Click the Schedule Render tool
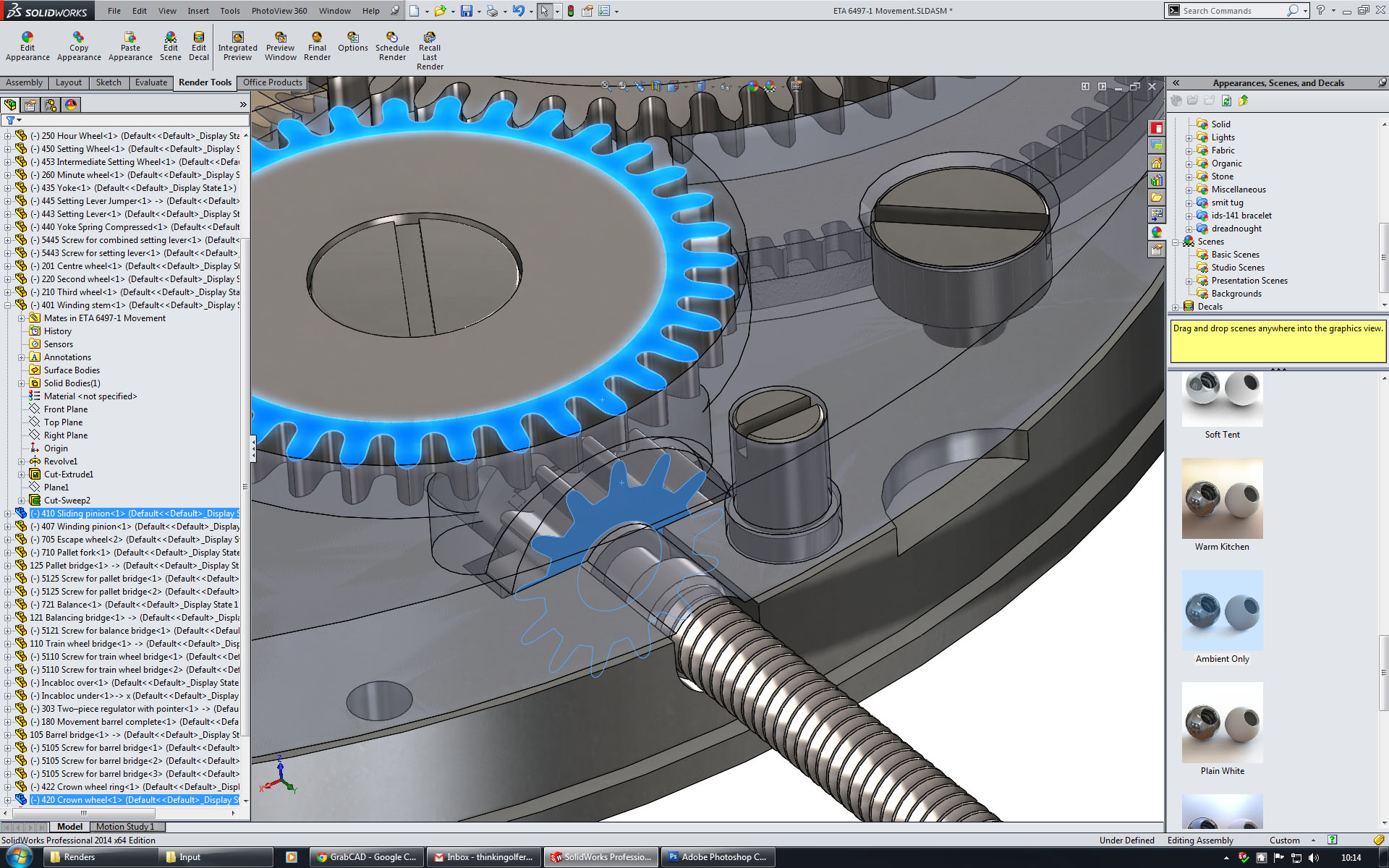The width and height of the screenshot is (1389, 868). [x=392, y=46]
